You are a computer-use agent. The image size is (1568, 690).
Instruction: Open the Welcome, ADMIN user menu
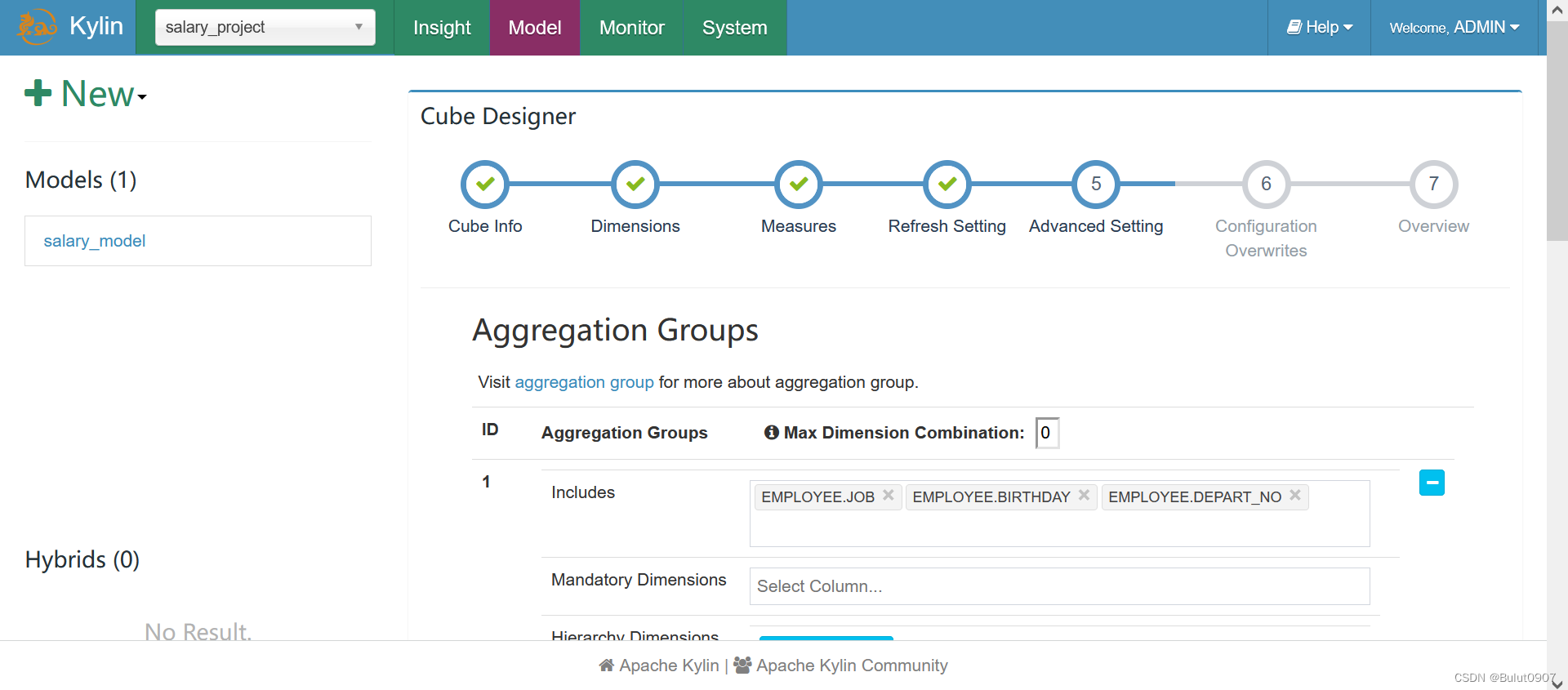[x=1454, y=28]
